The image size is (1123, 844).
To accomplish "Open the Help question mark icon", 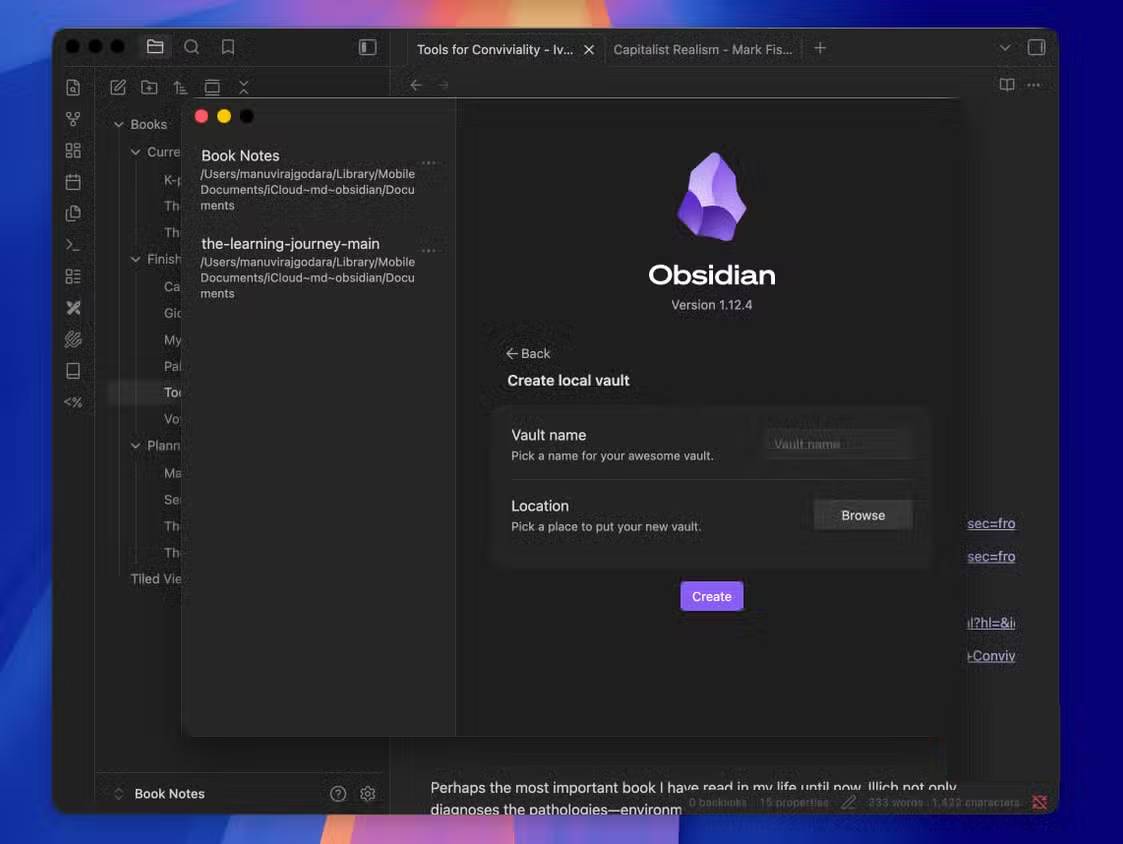I will [338, 794].
